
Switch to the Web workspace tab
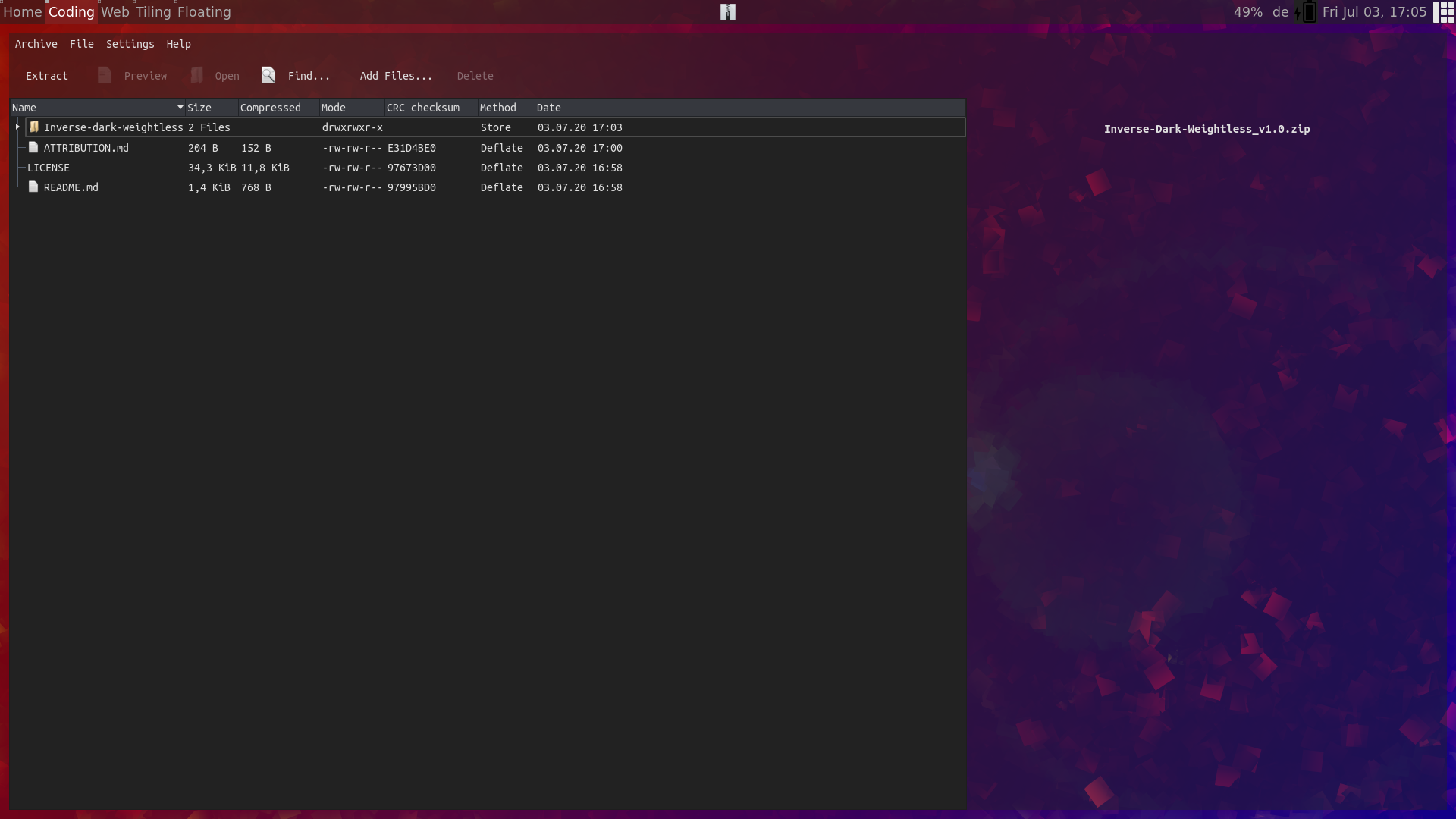click(x=115, y=12)
